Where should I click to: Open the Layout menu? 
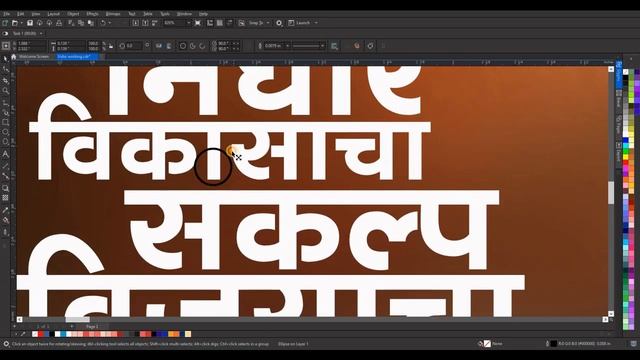pos(53,14)
